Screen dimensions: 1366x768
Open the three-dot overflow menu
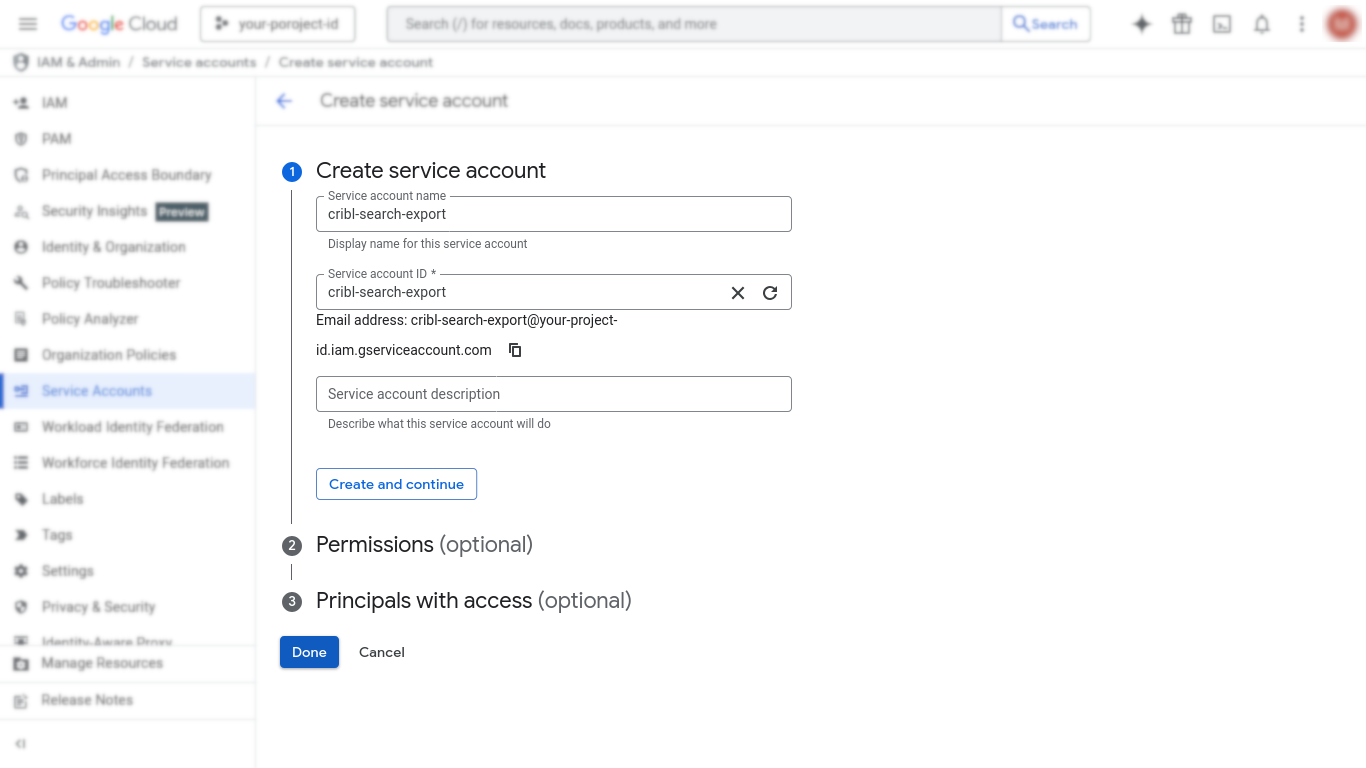1301,23
